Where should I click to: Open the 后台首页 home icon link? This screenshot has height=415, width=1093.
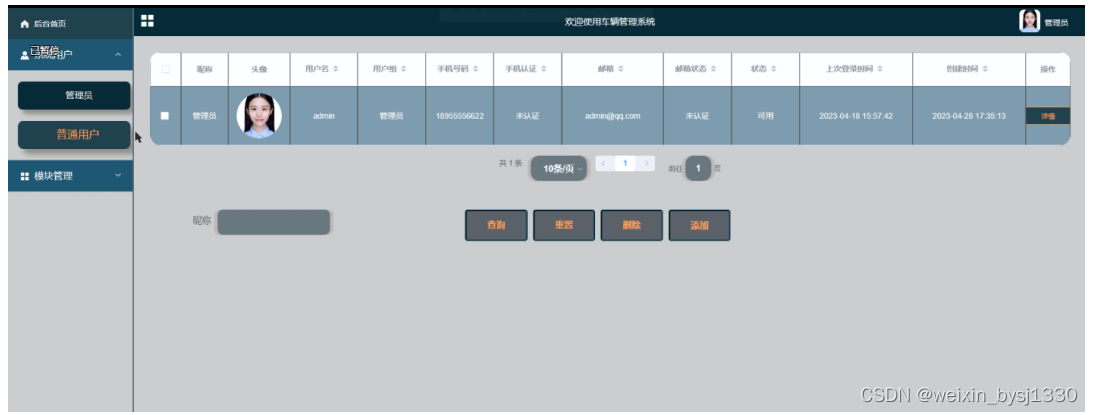[x=25, y=24]
